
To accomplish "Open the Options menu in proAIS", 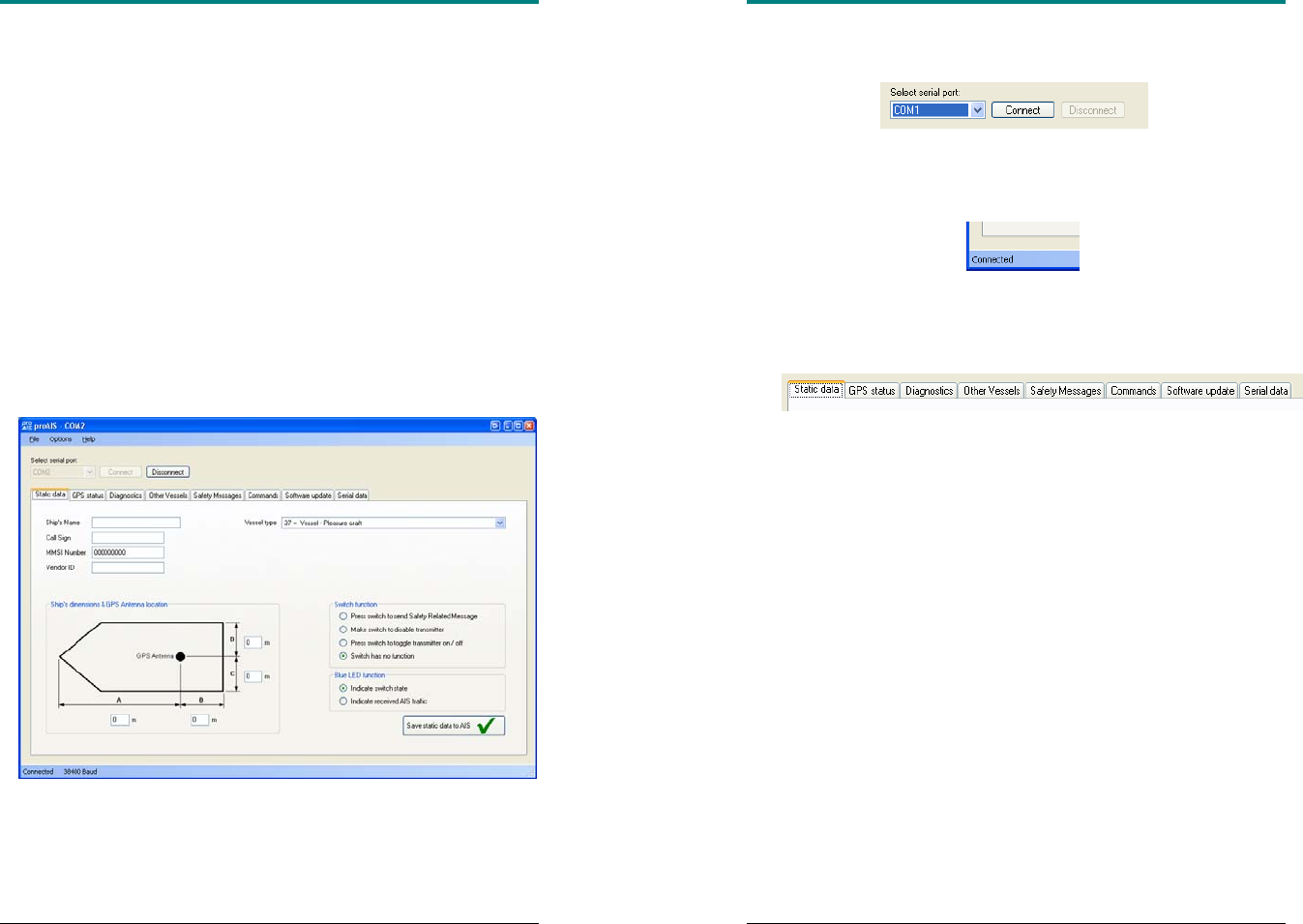I will pos(61,439).
